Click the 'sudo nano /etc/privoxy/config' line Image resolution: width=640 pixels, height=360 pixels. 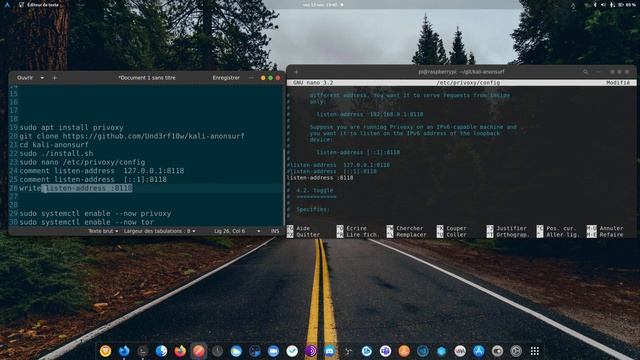pyautogui.click(x=82, y=162)
